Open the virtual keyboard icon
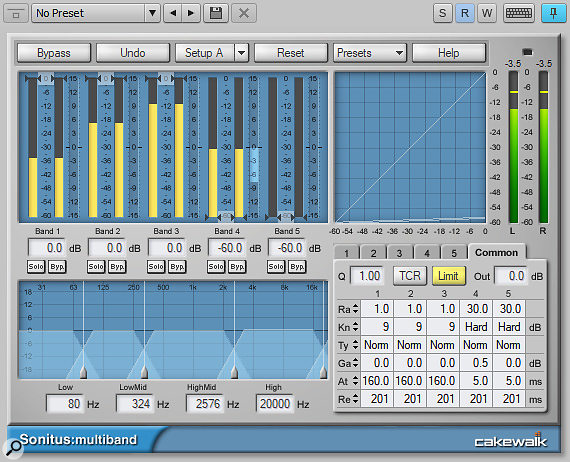Viewport: 570px width, 462px height. [519, 13]
